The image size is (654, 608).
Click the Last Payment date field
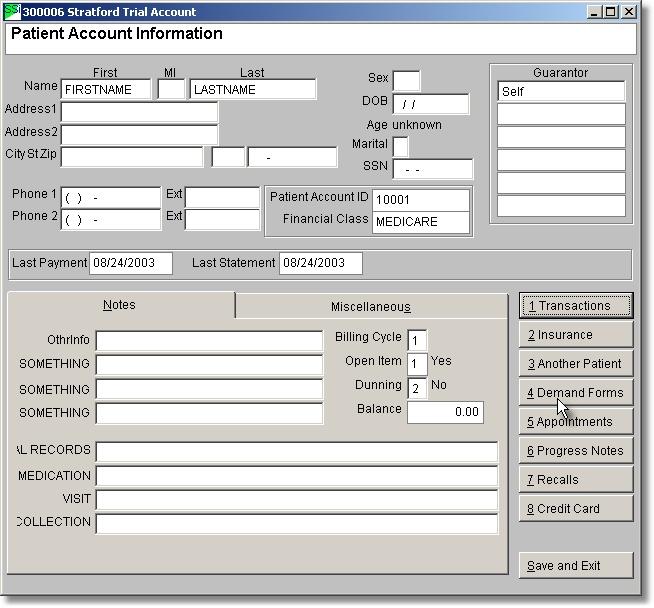click(x=131, y=263)
